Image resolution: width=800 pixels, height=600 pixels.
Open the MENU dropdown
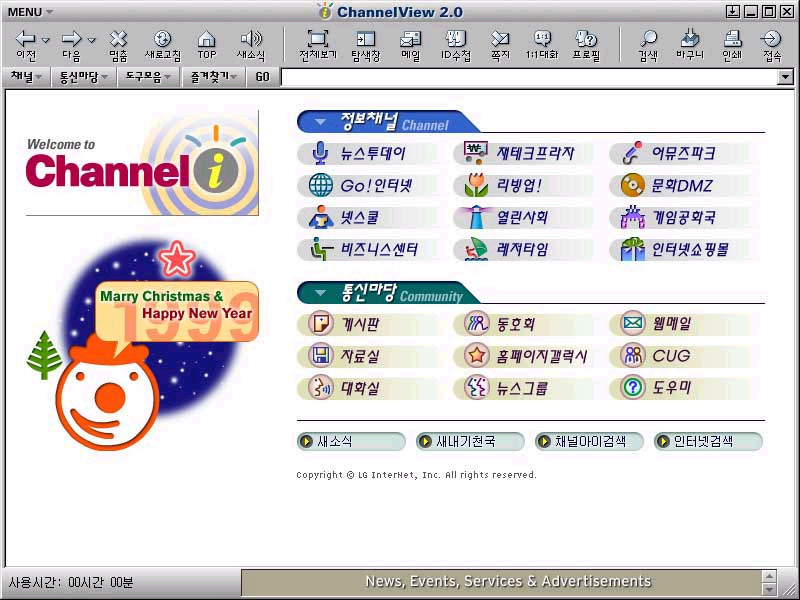30,12
